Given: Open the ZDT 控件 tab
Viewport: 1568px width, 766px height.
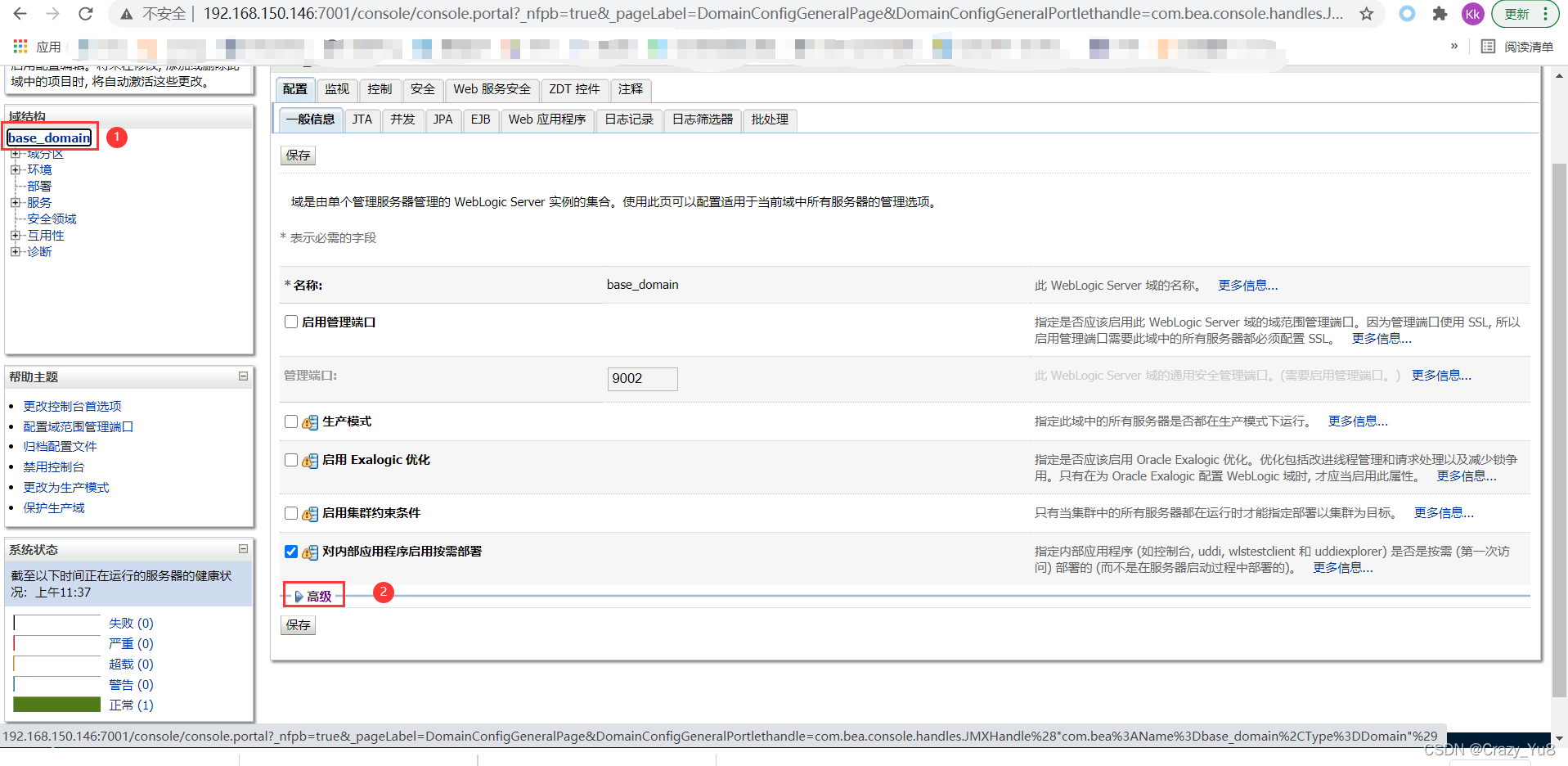Looking at the screenshot, I should 574,89.
